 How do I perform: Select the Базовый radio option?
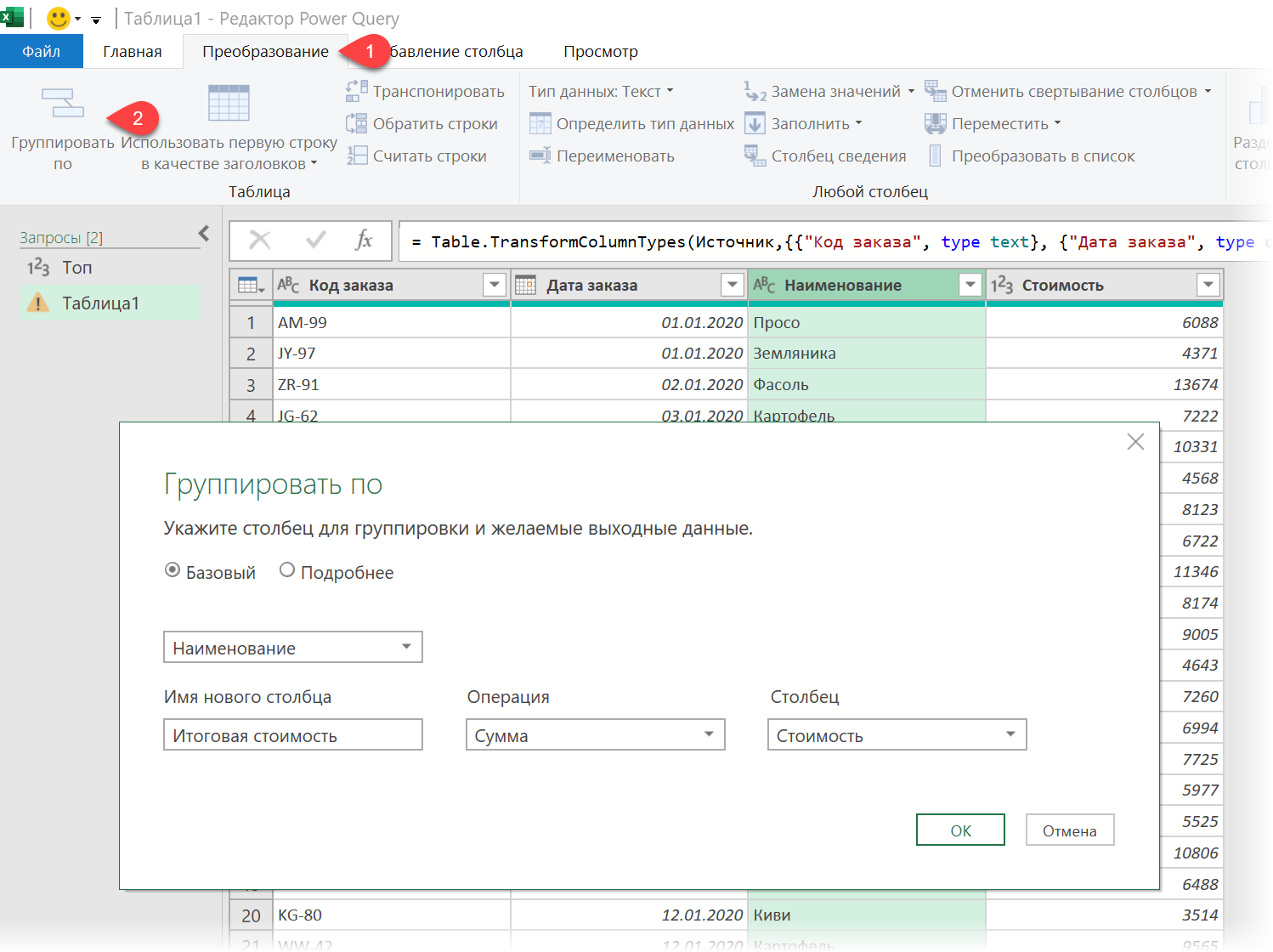pos(173,570)
